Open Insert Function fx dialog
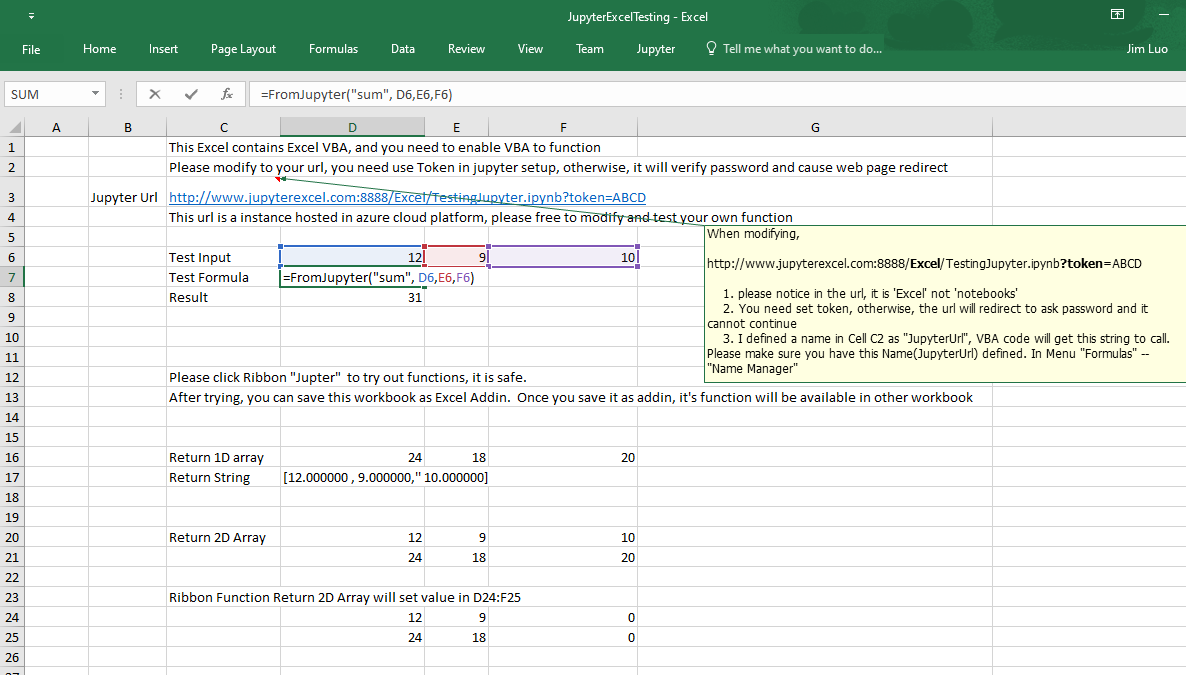This screenshot has height=675, width=1186. 227,94
